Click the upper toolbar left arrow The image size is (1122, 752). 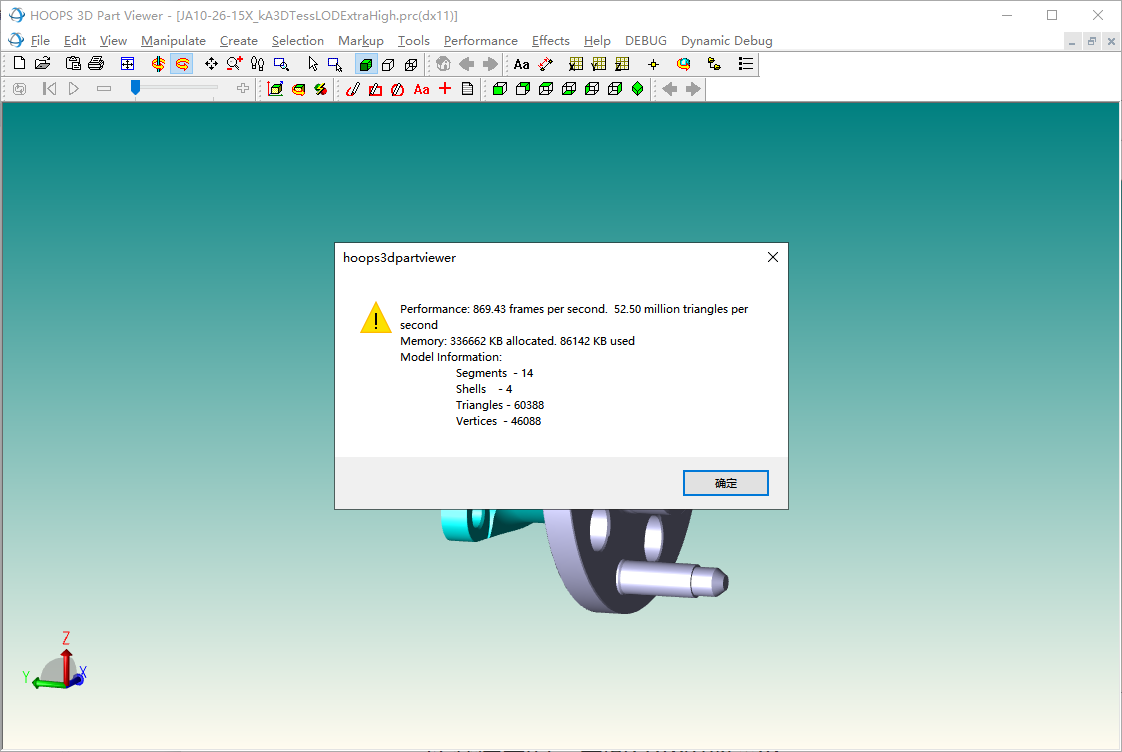467,64
